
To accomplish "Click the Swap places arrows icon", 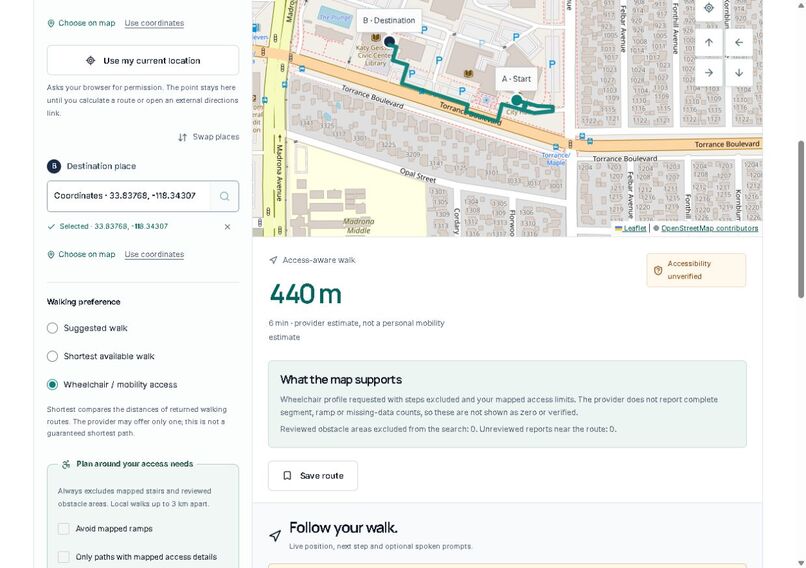I will tap(182, 137).
